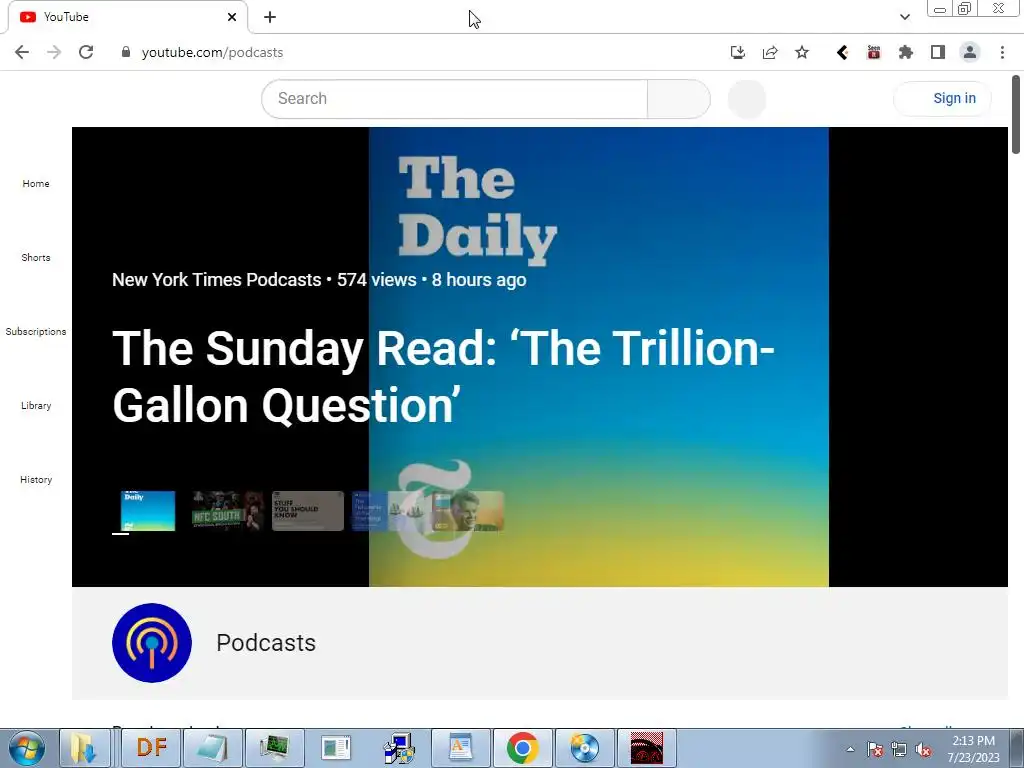Open the DF app in taskbar
Image resolution: width=1024 pixels, height=768 pixels.
(x=152, y=748)
